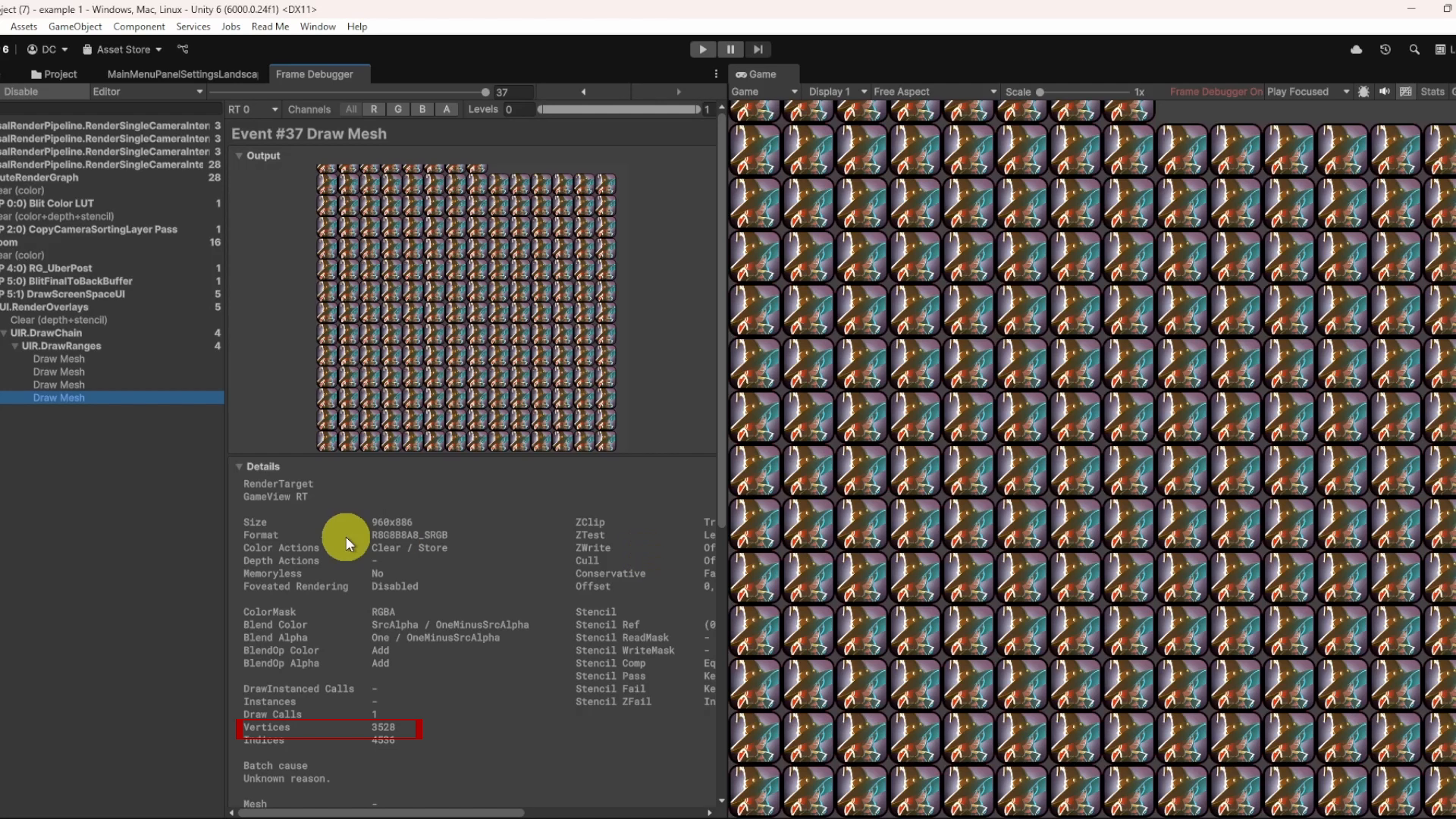Open the Stats overlay in Game view
The height and width of the screenshot is (819, 1456).
[1433, 91]
